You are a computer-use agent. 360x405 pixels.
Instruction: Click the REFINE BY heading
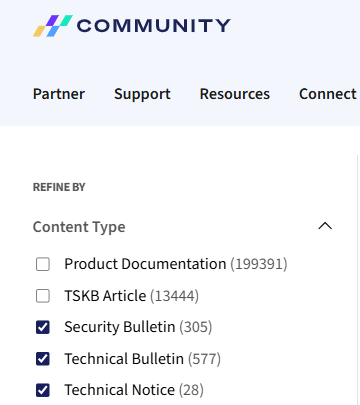59,187
